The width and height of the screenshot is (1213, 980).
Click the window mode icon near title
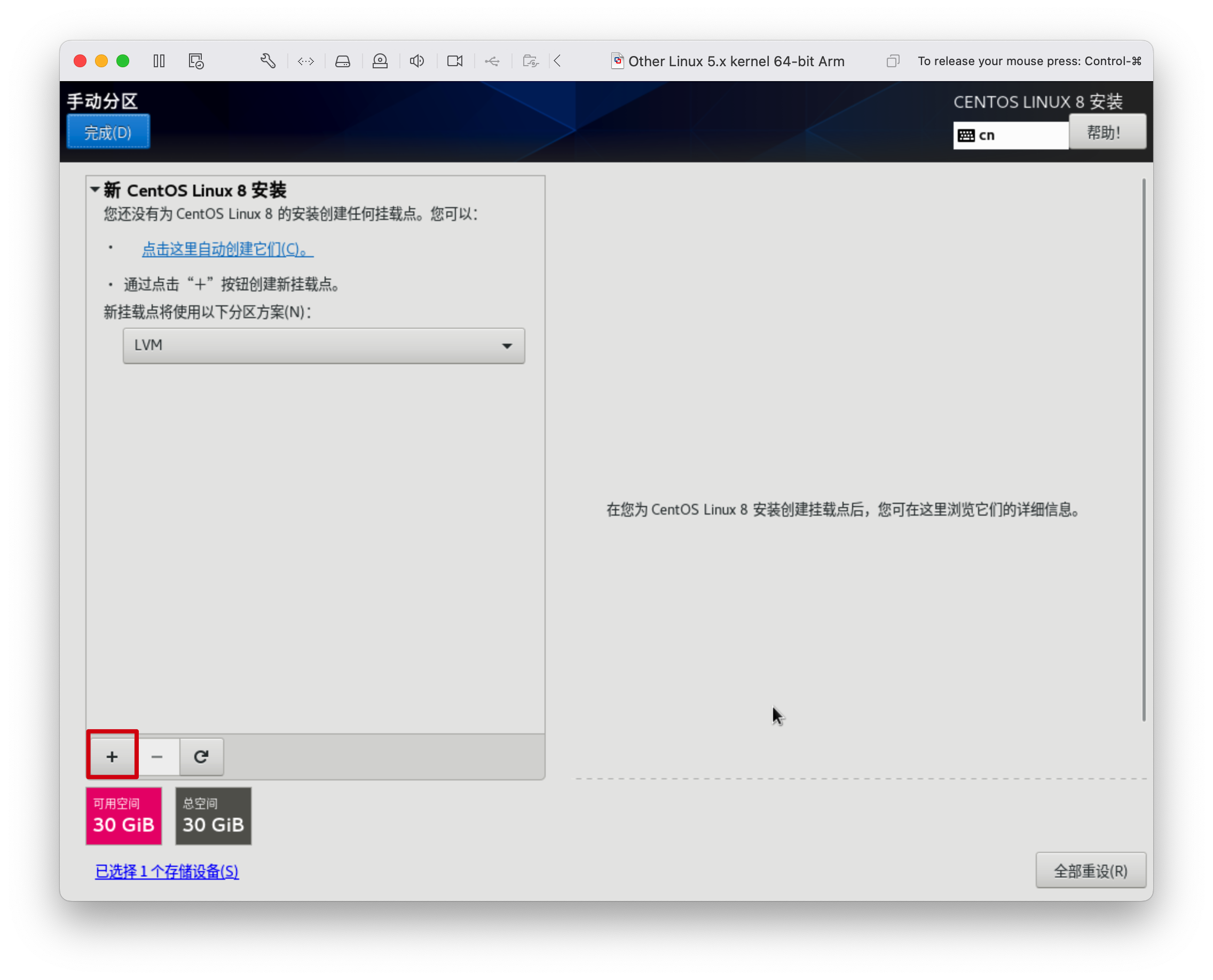(x=893, y=61)
